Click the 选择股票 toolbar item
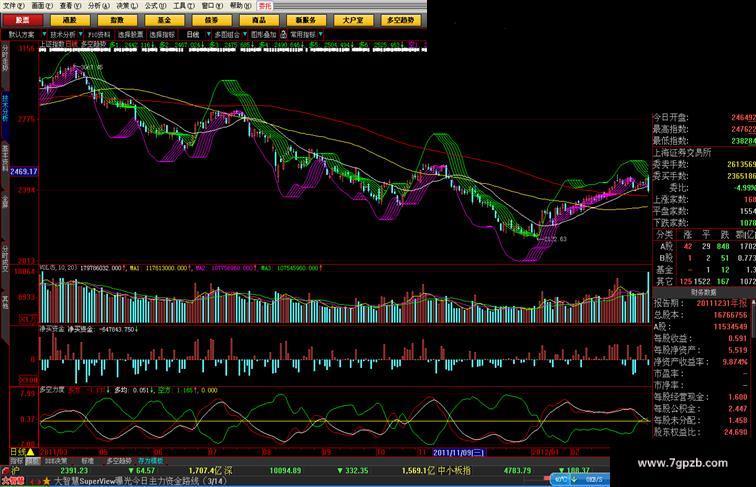The image size is (756, 487). (x=131, y=35)
